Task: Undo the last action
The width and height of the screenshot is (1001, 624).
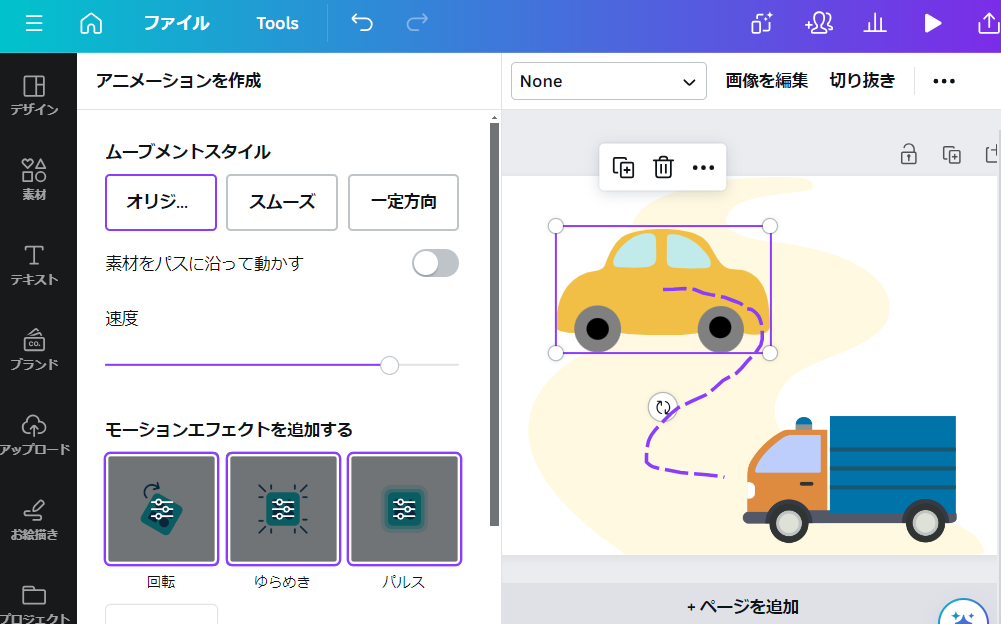Action: coord(362,23)
